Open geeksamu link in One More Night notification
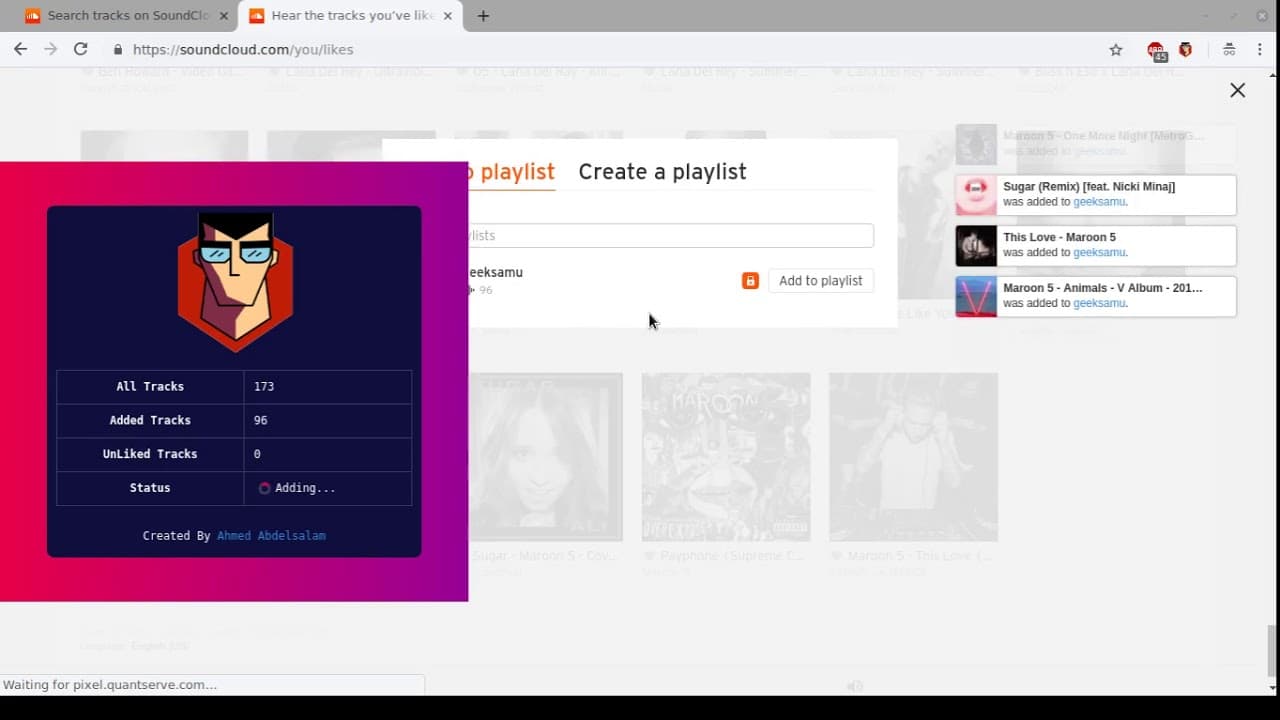Viewport: 1280px width, 720px height. click(x=1098, y=152)
